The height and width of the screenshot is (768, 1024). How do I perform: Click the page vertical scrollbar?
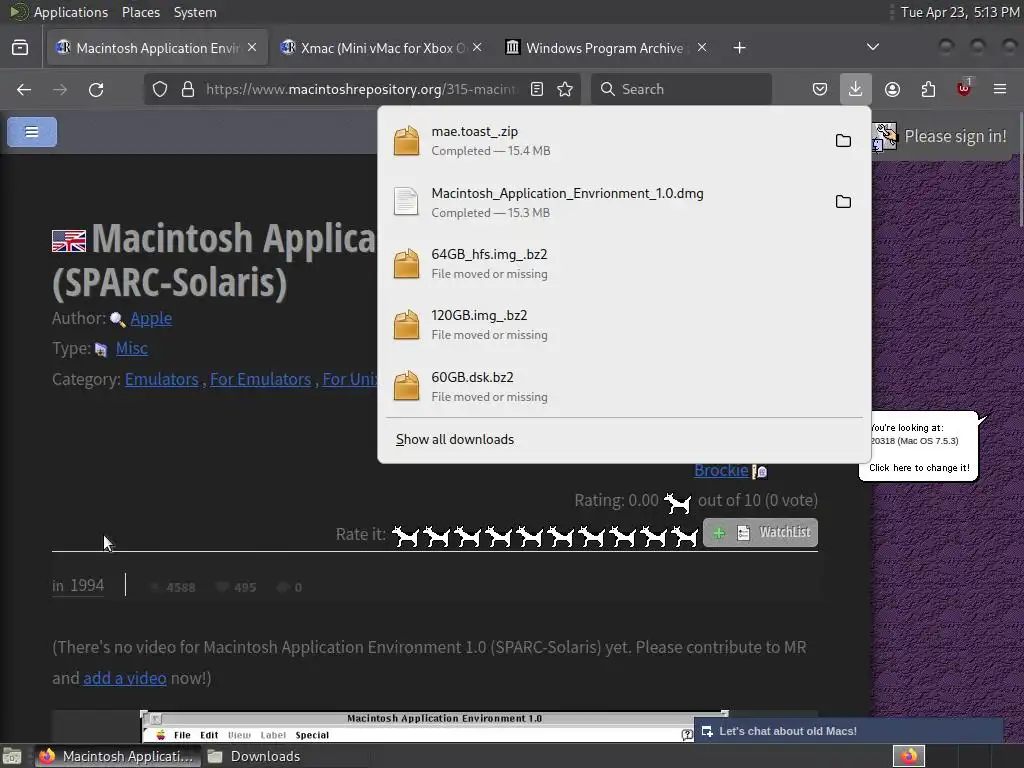[x=1020, y=170]
